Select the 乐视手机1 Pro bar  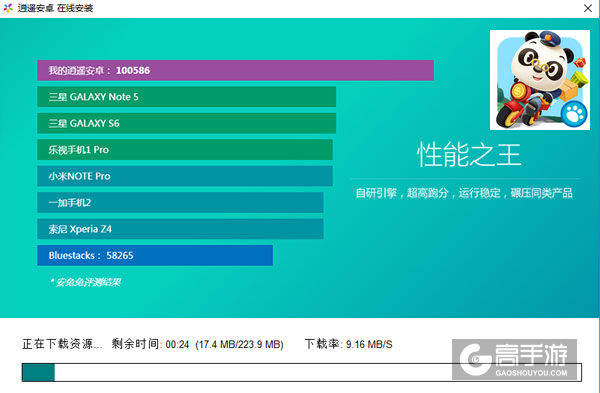click(x=185, y=150)
